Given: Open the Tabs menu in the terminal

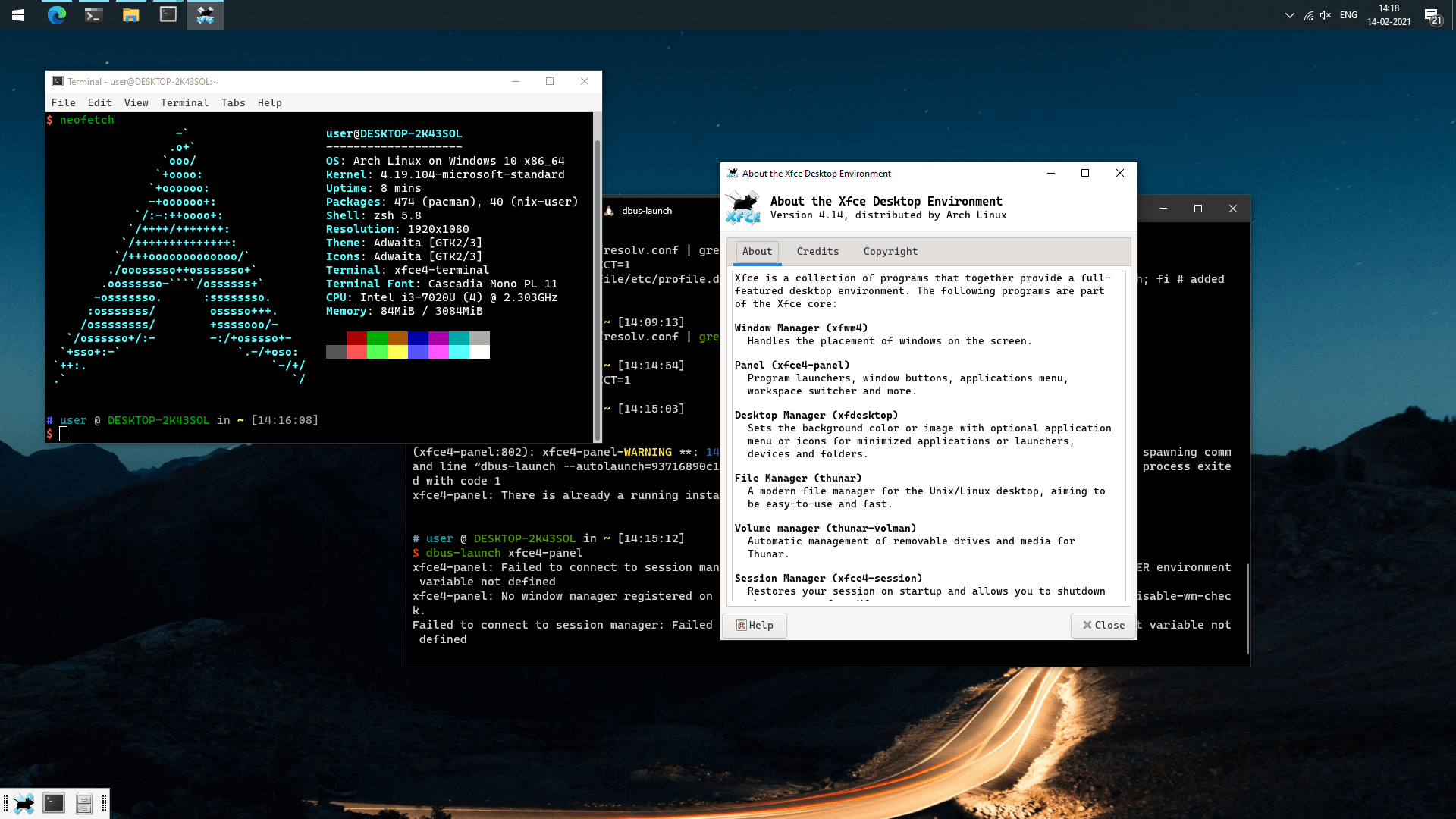Looking at the screenshot, I should [233, 102].
